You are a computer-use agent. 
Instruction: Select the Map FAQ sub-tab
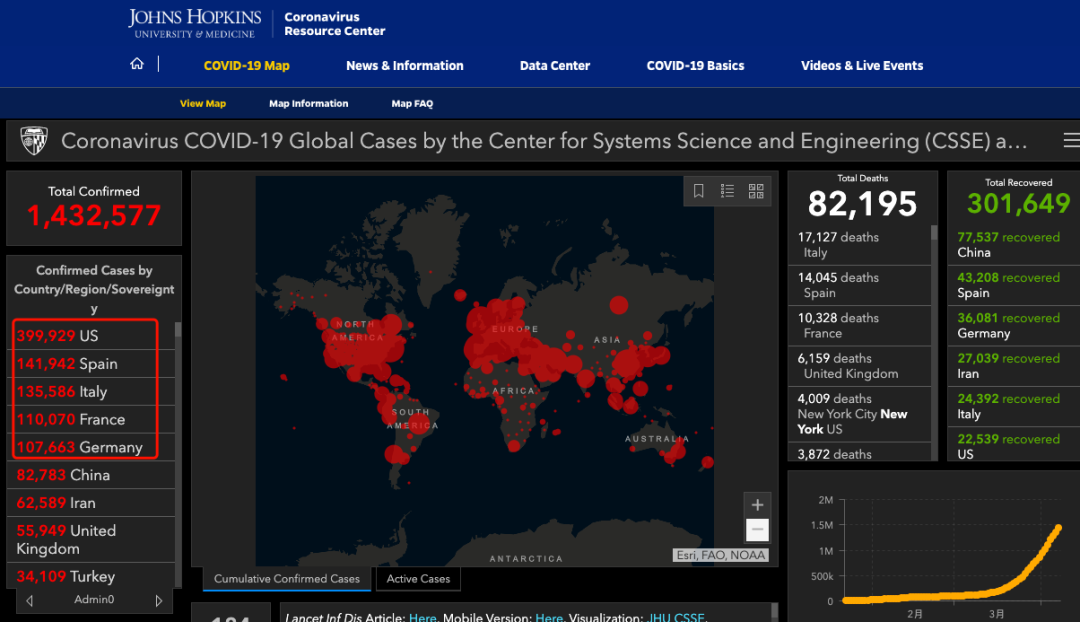pyautogui.click(x=412, y=103)
